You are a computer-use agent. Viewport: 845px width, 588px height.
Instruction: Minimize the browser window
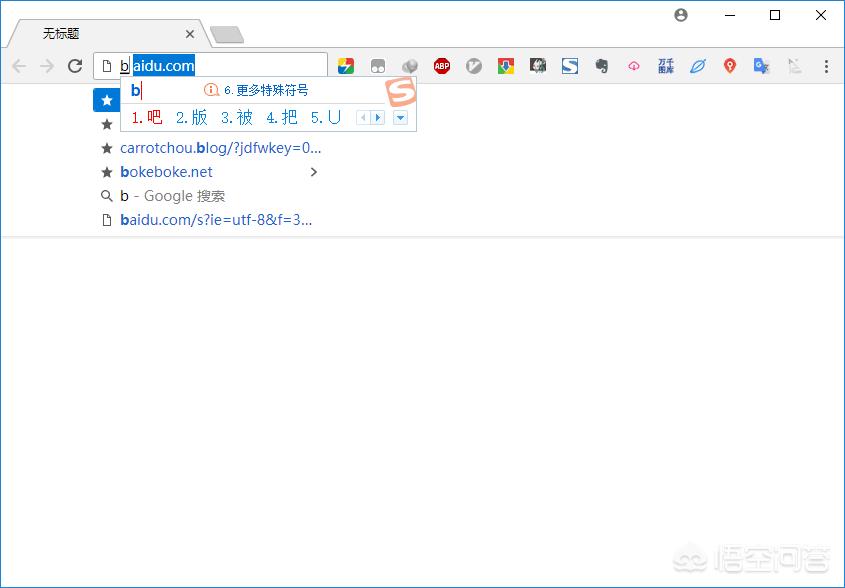pos(730,15)
